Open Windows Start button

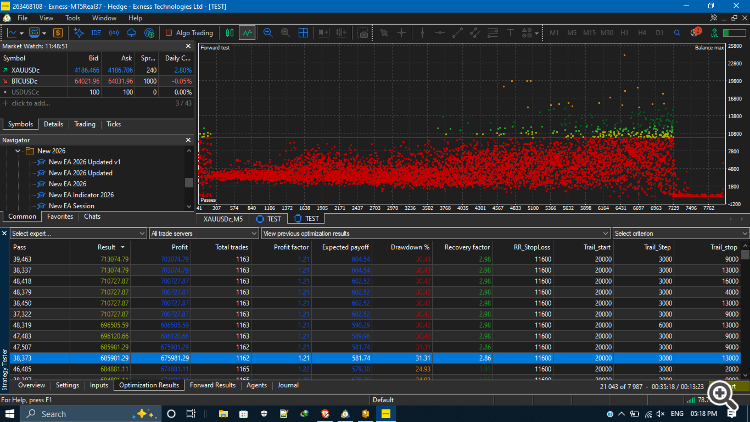coord(10,414)
